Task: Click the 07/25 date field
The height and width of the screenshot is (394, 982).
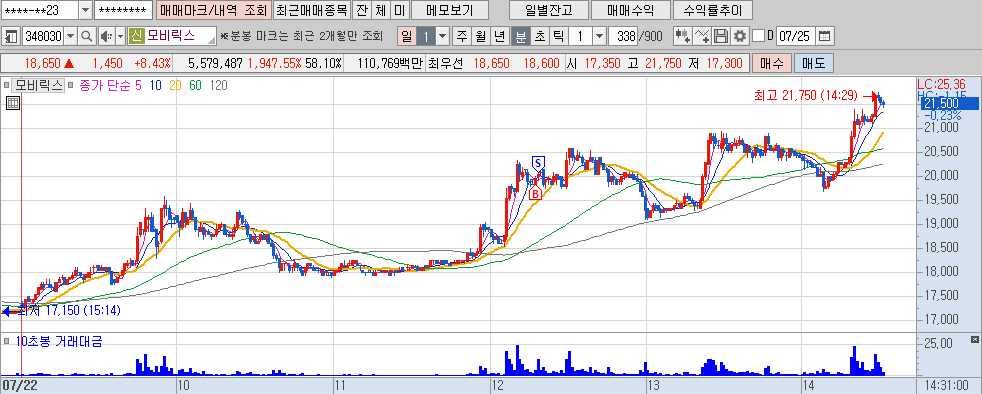Action: click(x=796, y=36)
